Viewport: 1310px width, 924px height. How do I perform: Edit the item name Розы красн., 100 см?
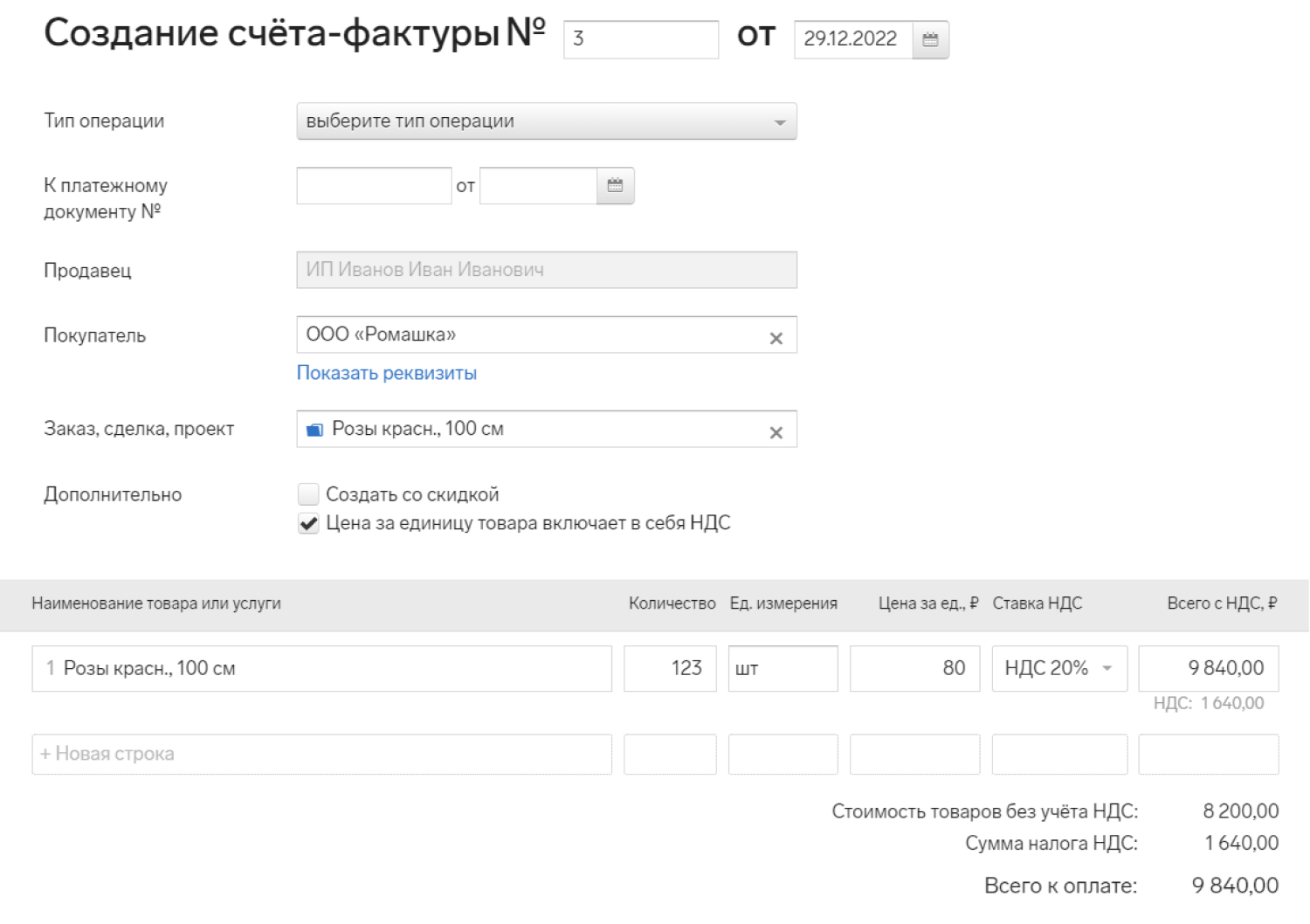click(321, 669)
